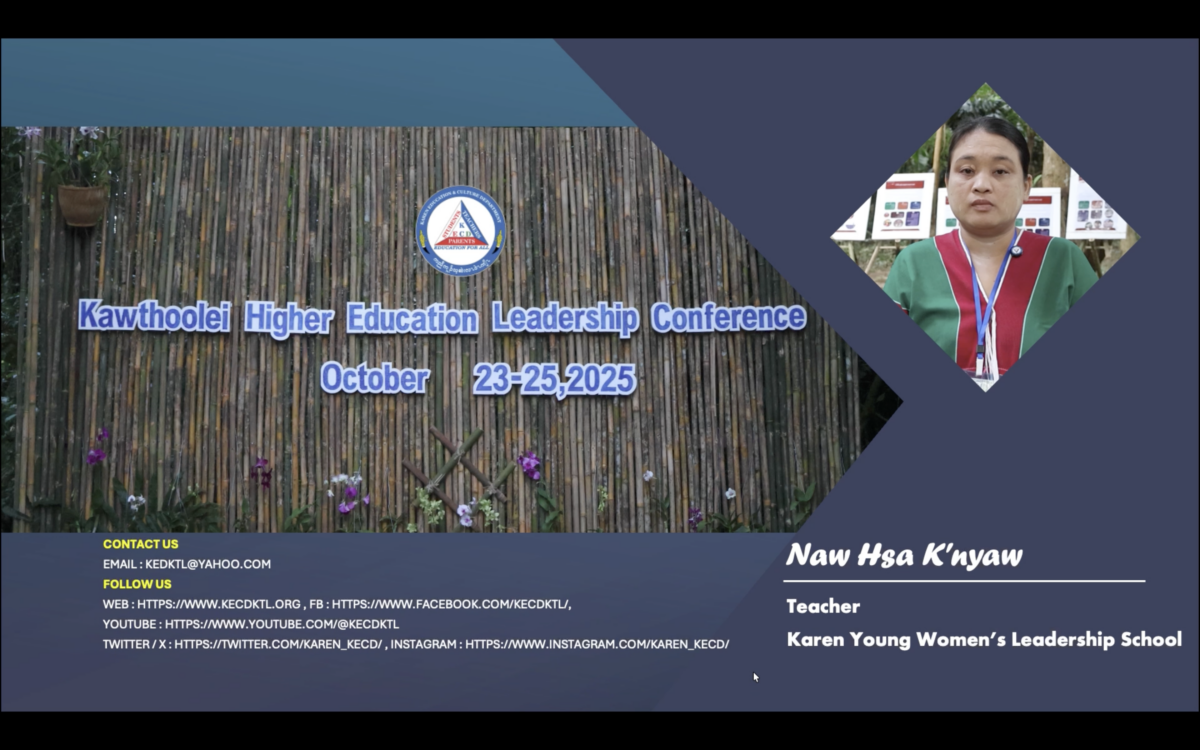Screen dimensions: 1200x750
Task: Open the Instagram KAREN_KECD profile link
Action: click(597, 644)
